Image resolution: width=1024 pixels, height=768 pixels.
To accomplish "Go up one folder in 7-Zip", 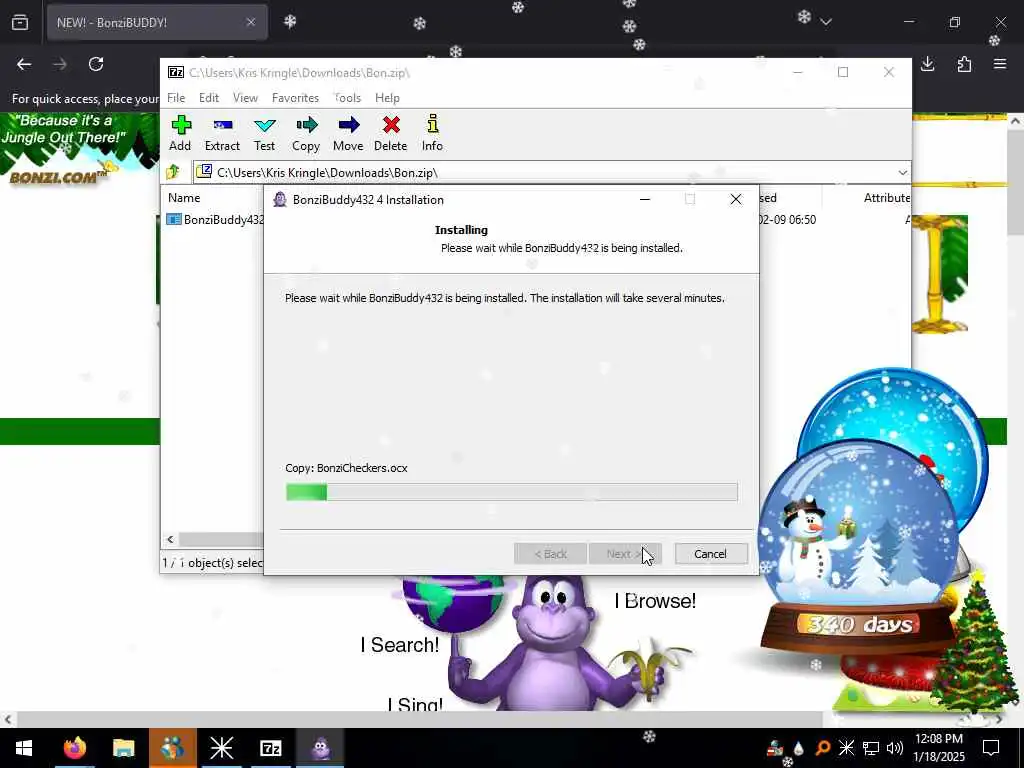I will point(173,172).
